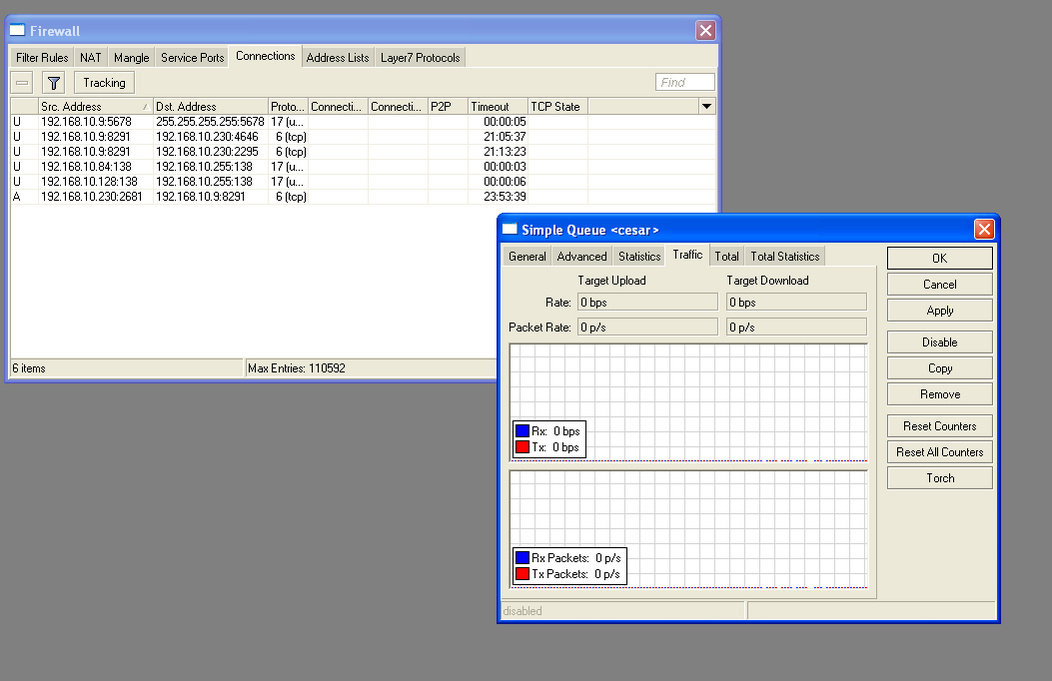Sort by the Src. Address column header
This screenshot has width=1052, height=681.
[92, 107]
